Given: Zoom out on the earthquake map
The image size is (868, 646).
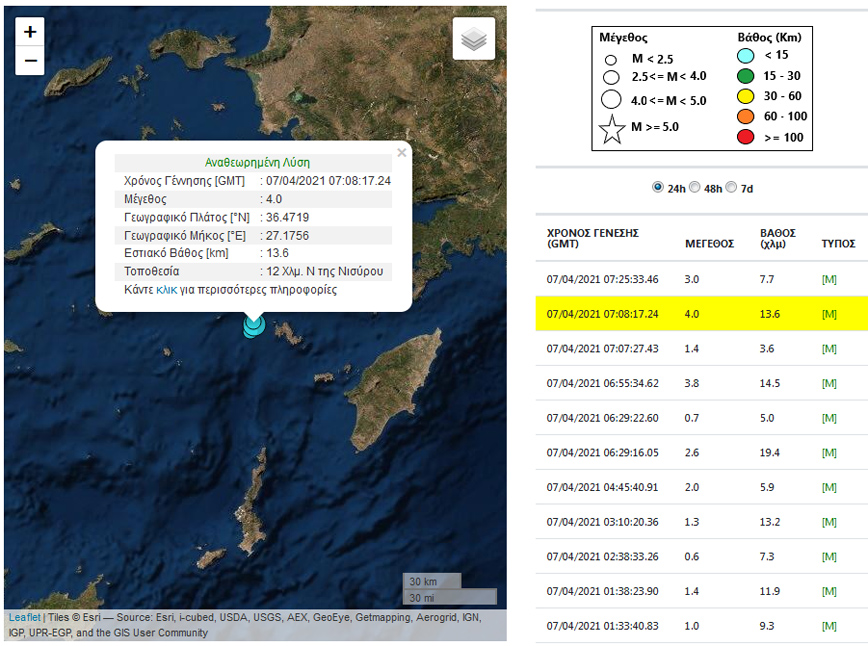Looking at the screenshot, I should pos(30,61).
